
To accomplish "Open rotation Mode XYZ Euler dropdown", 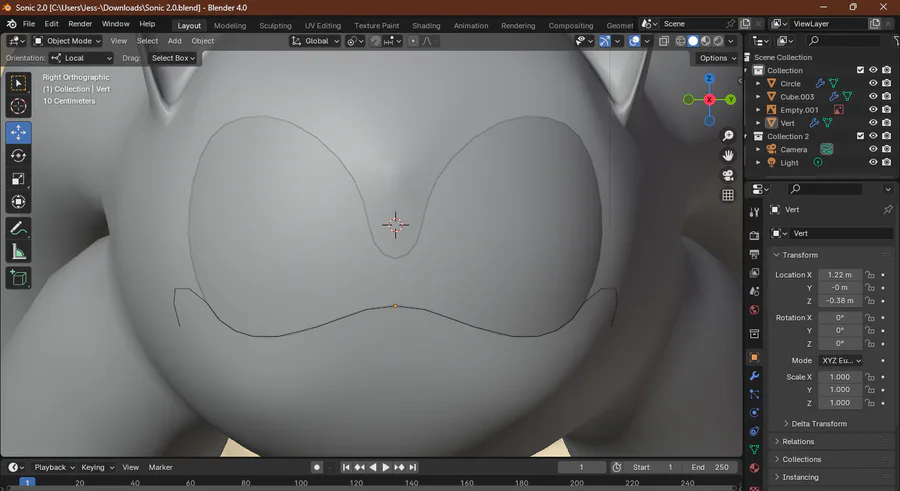I will (841, 361).
